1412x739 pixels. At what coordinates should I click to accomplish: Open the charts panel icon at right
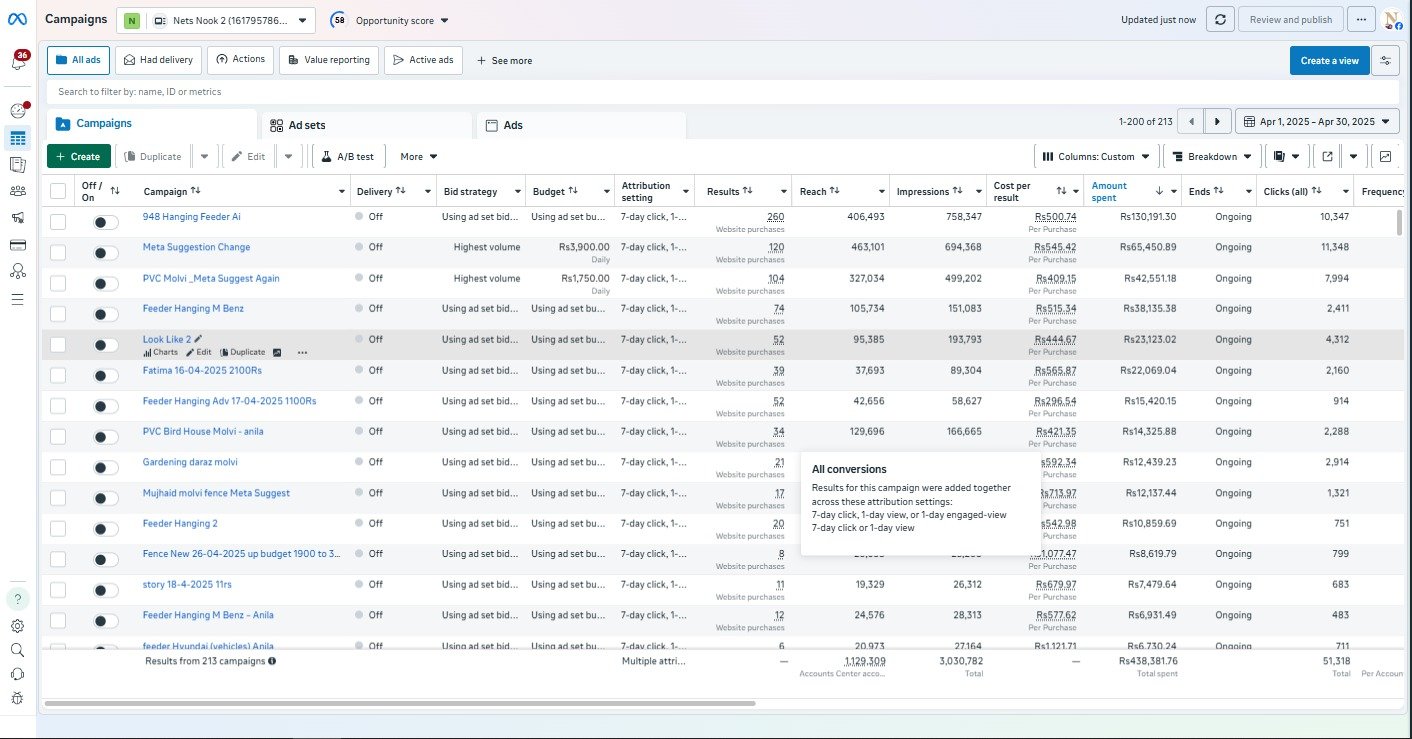click(x=1385, y=156)
